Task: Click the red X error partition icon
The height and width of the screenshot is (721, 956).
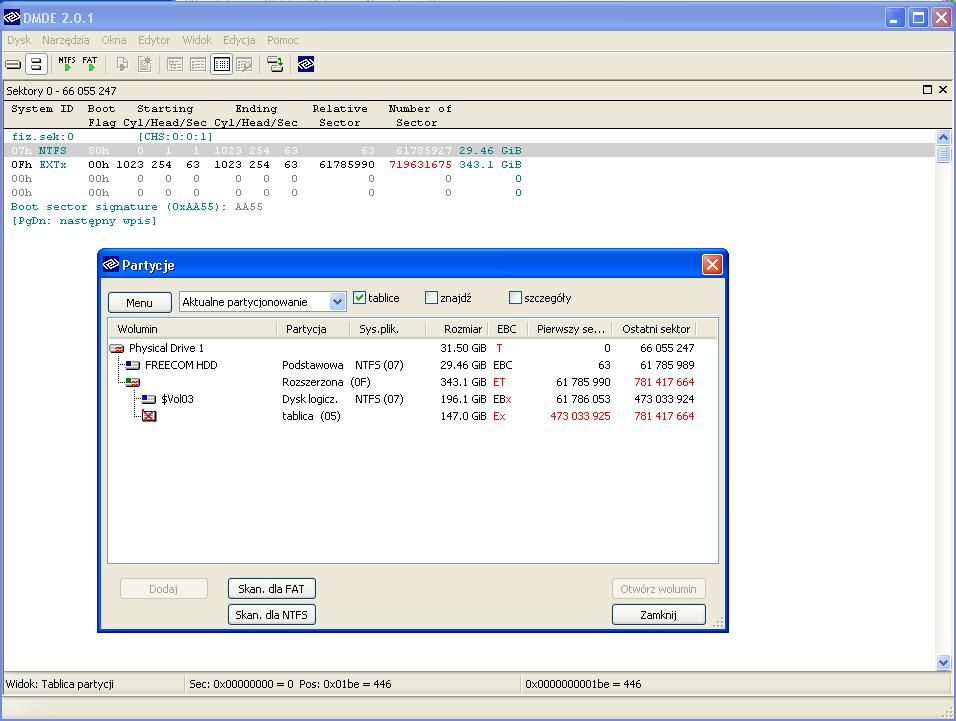Action: click(149, 416)
